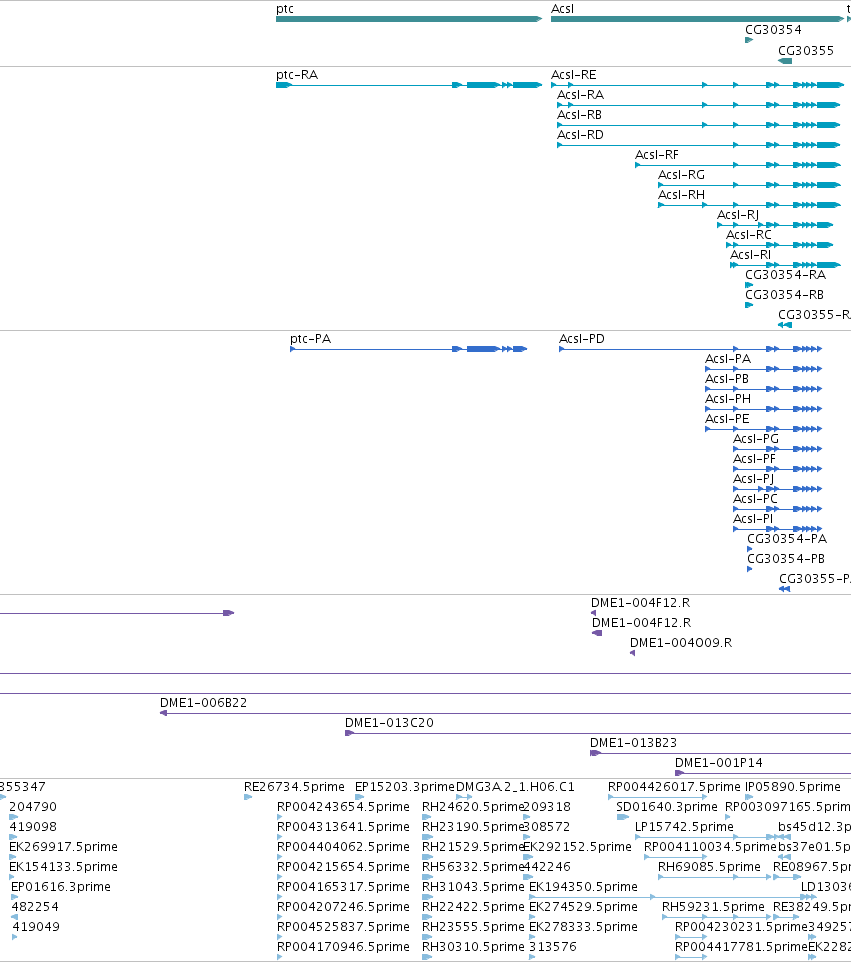Click the CG30354-RB transcript label

point(784,294)
